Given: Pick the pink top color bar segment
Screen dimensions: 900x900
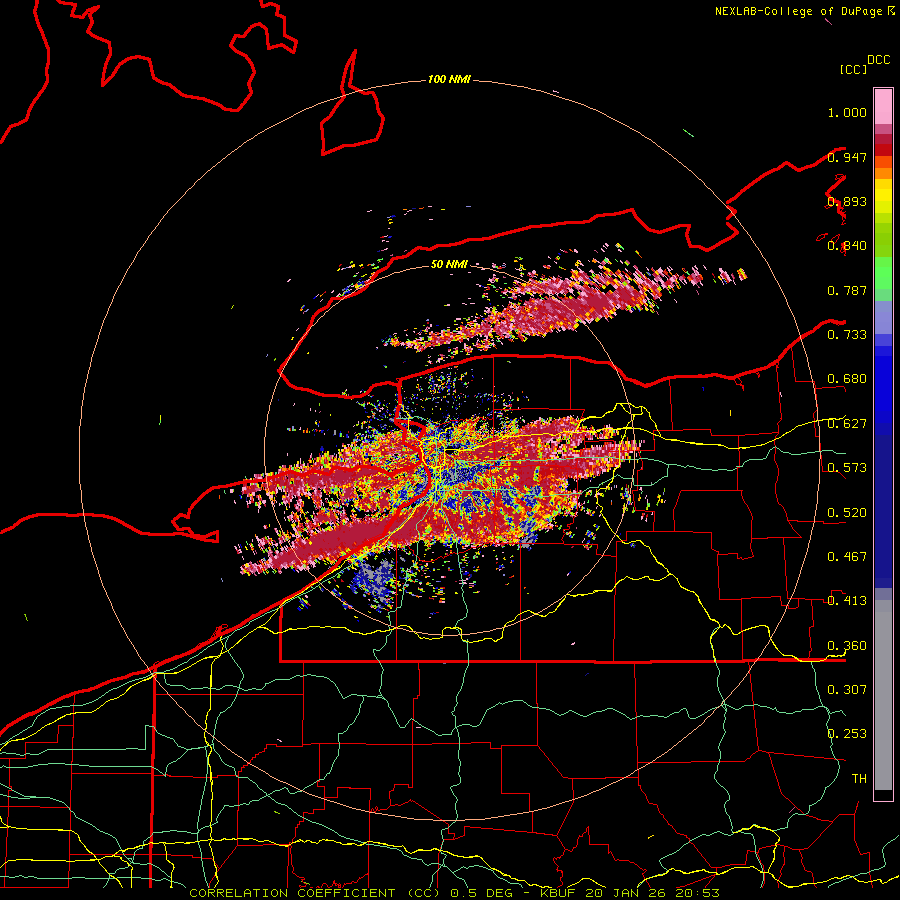Looking at the screenshot, I should [x=883, y=106].
